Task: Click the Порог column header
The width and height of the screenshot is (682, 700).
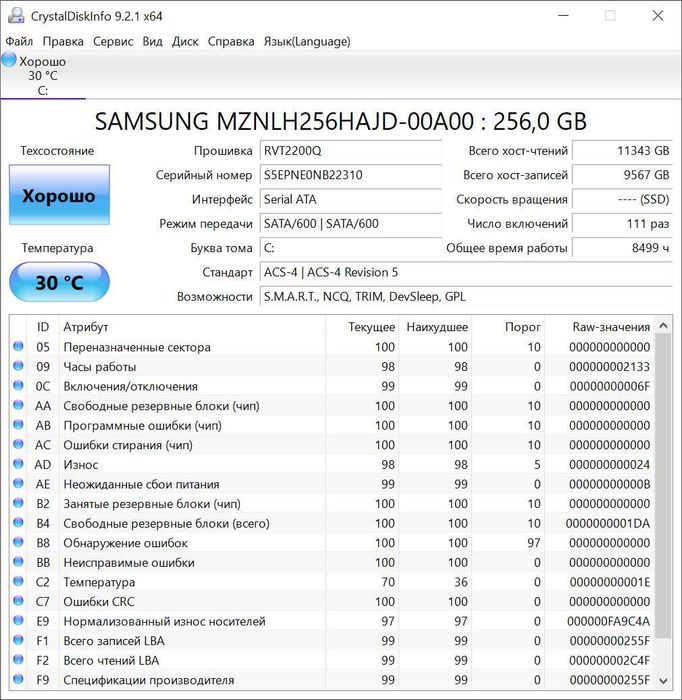Action: [508, 327]
